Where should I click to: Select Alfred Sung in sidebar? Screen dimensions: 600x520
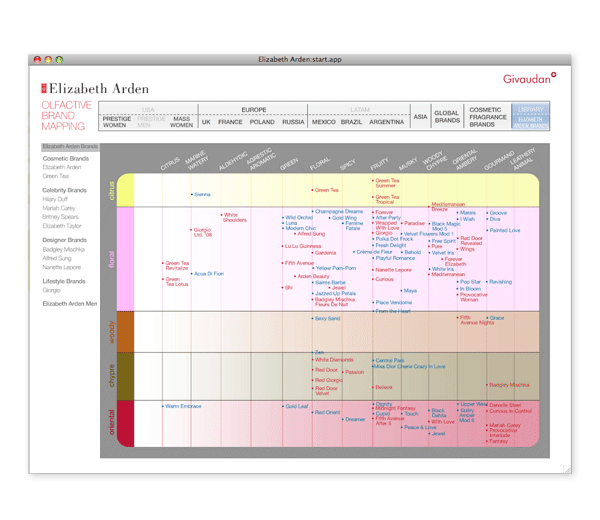pyautogui.click(x=57, y=258)
